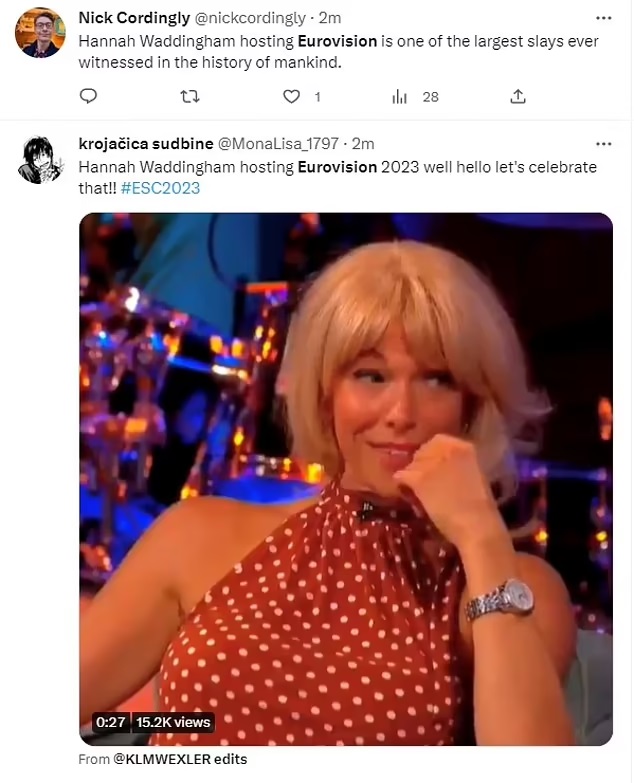Open the #ESC2023 hashtag
634x783 pixels.
click(x=160, y=189)
